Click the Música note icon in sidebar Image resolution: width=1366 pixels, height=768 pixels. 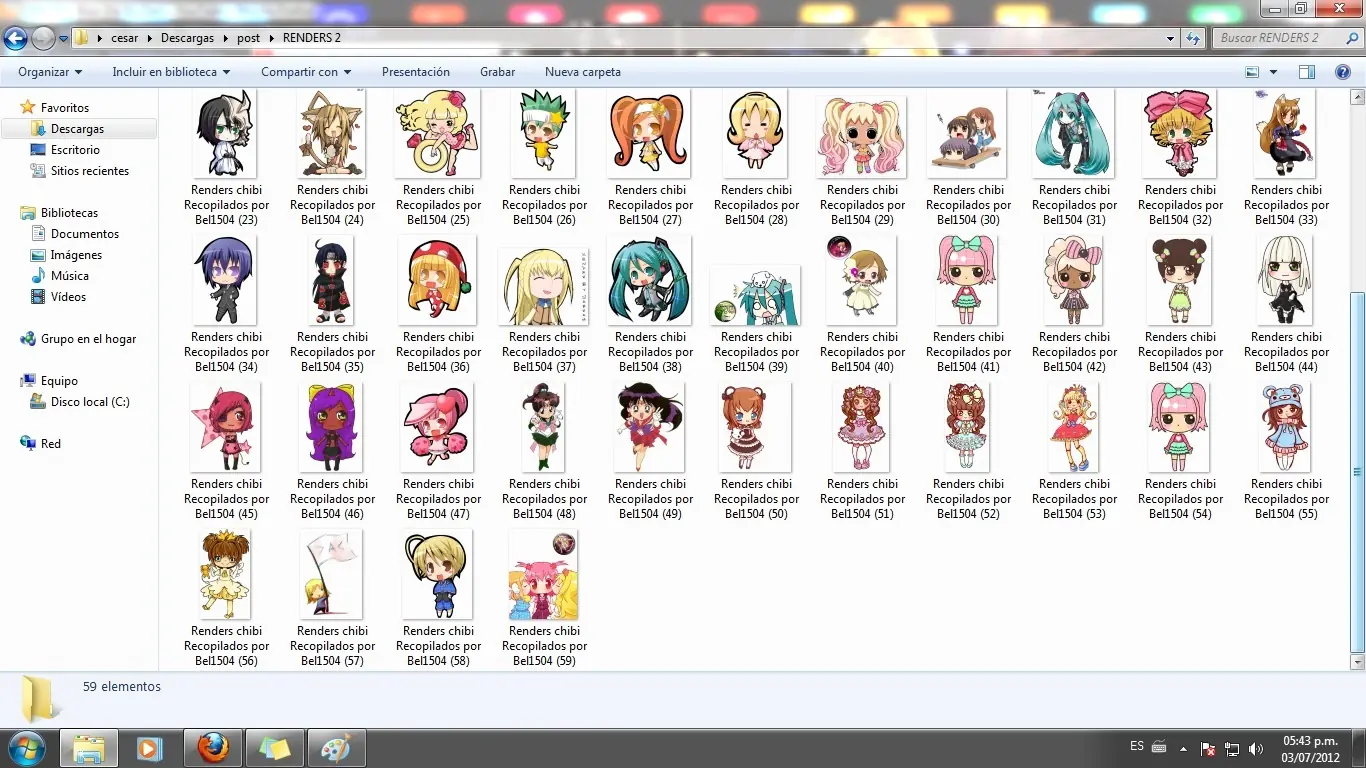pos(38,275)
